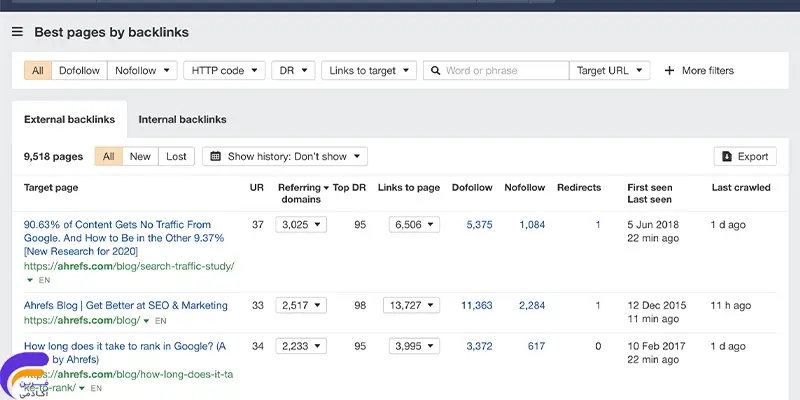800x400 pixels.
Task: Open the search-traffic-study URL link
Action: pyautogui.click(x=129, y=266)
